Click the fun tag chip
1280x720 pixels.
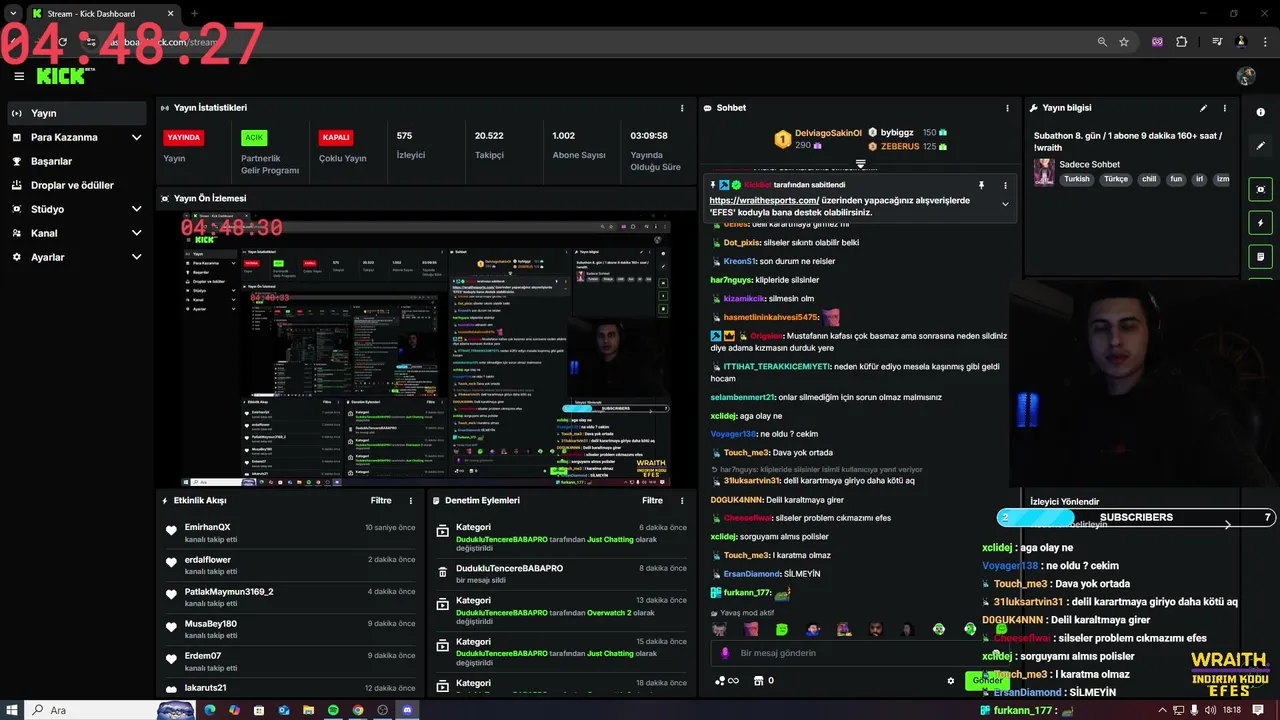[1176, 179]
